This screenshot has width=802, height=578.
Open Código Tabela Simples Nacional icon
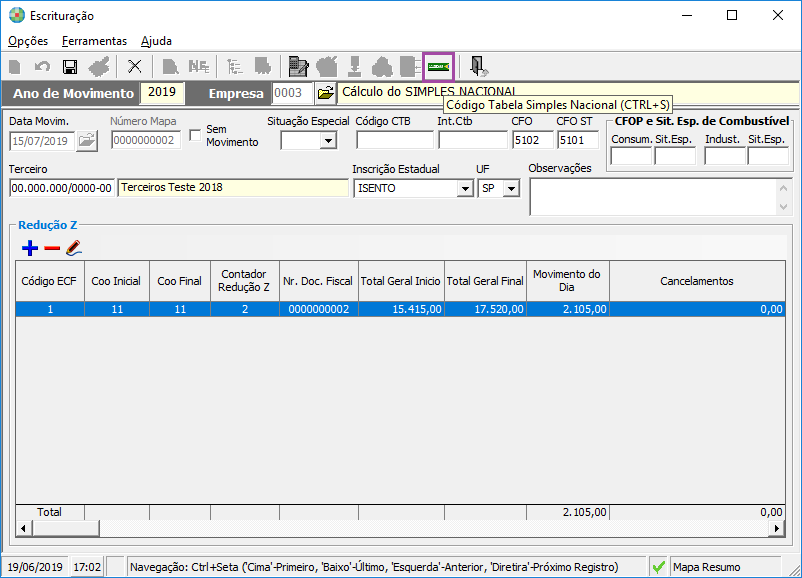click(438, 66)
